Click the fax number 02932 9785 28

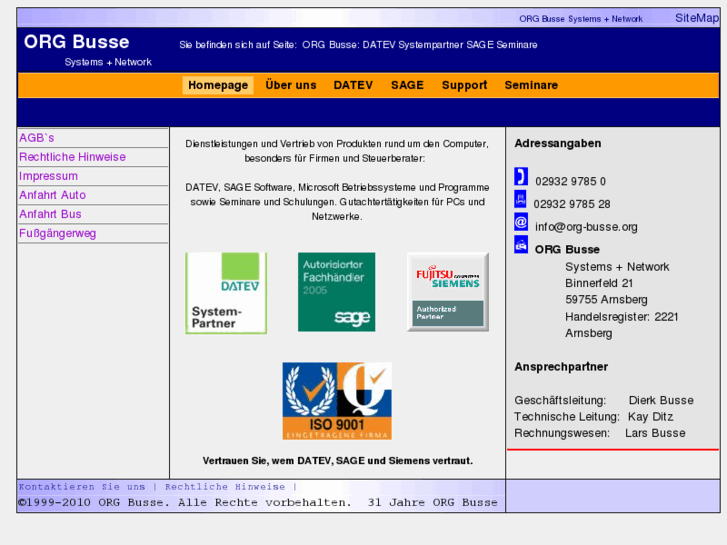coord(572,204)
